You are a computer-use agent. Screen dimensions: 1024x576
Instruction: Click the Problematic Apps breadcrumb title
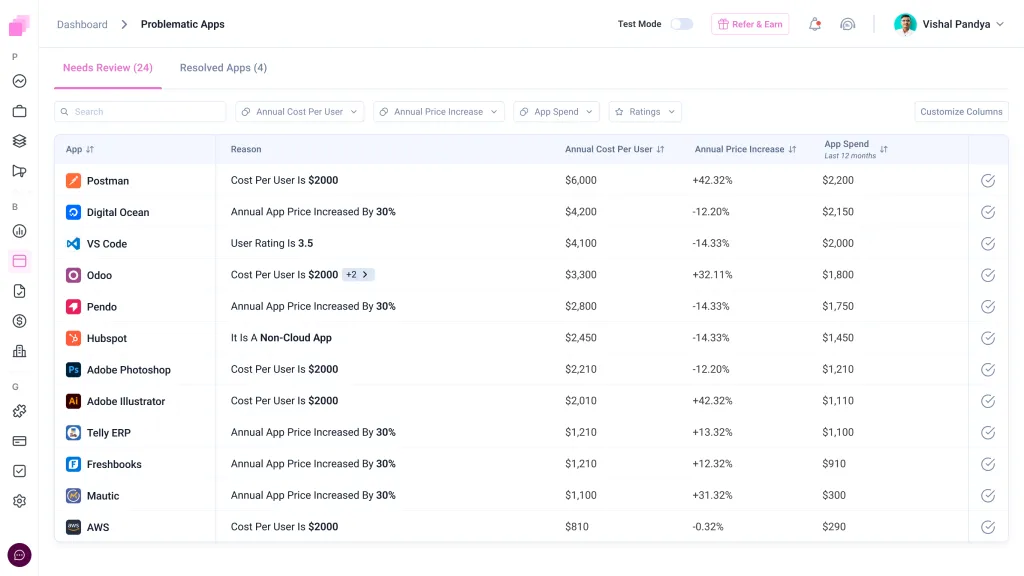183,24
